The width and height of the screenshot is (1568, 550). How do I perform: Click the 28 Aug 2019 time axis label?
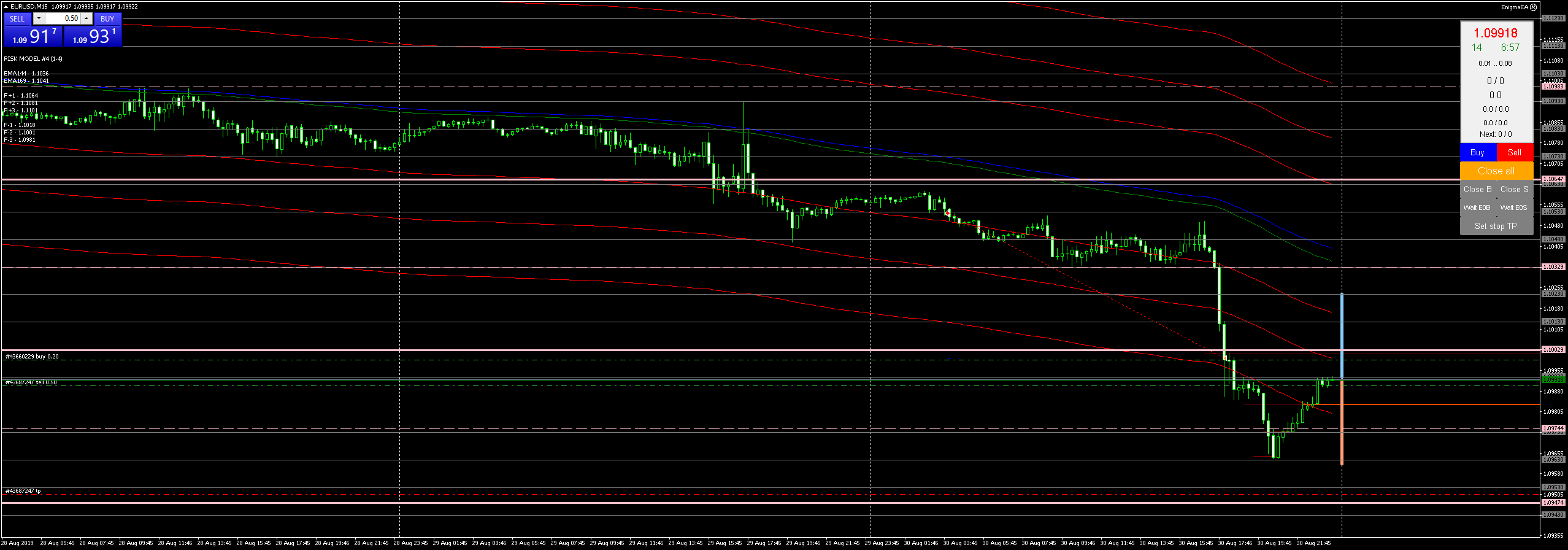click(17, 543)
